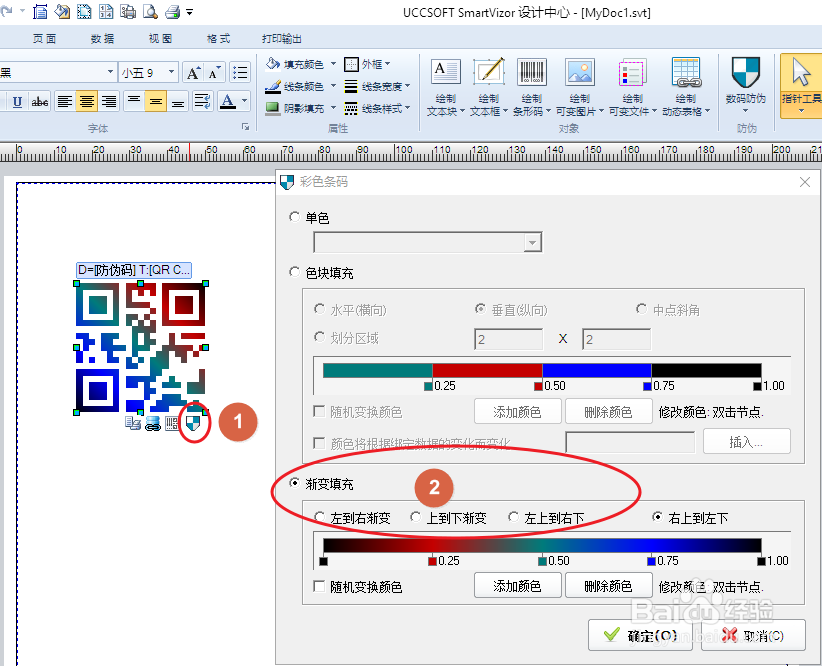Enable 随机变换颜色 checkbox under gradient fill
This screenshot has width=822, height=666.
(319, 586)
